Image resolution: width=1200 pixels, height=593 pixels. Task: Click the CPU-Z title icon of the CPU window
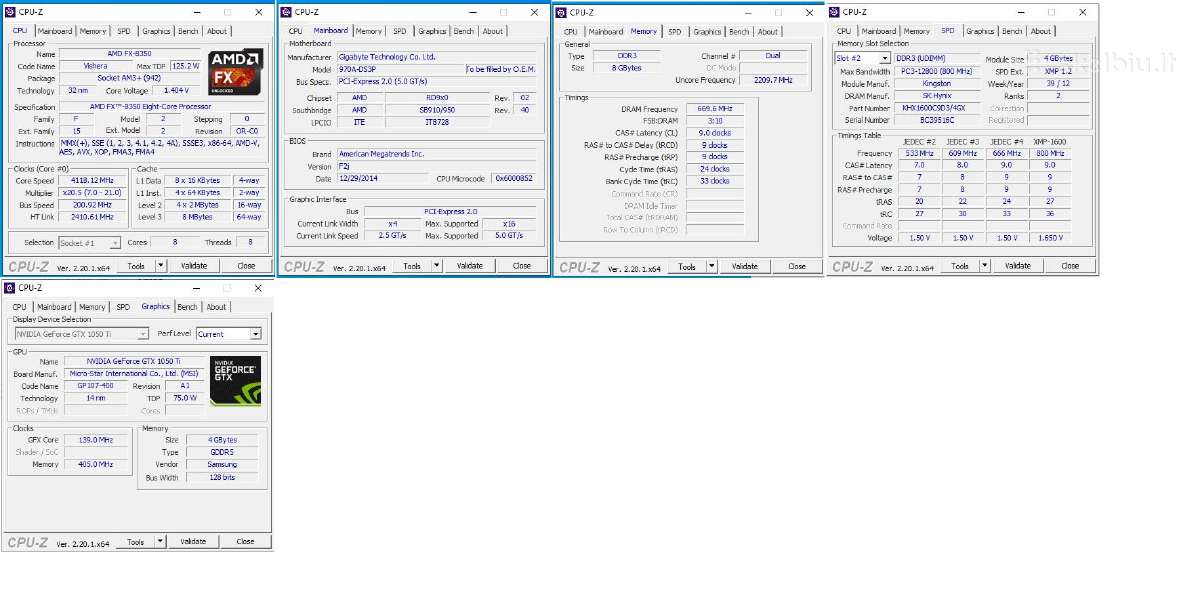click(x=11, y=12)
